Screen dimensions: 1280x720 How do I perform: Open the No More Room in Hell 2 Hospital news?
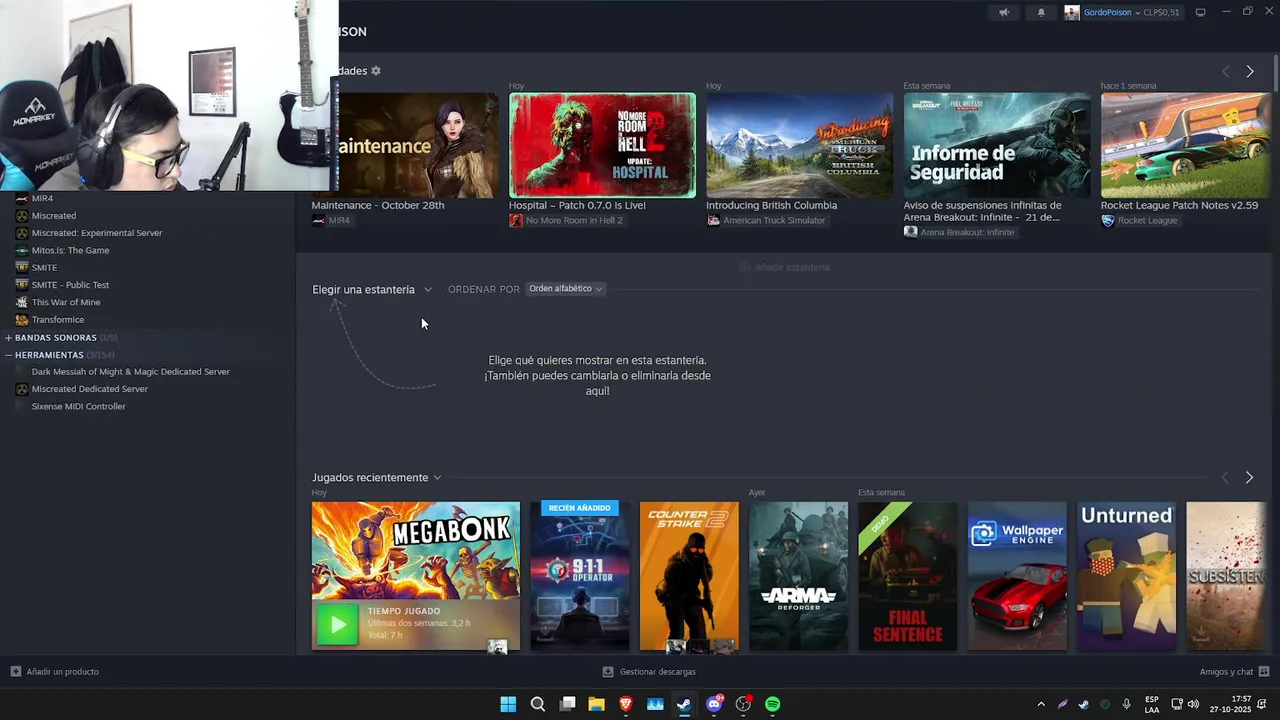point(602,146)
